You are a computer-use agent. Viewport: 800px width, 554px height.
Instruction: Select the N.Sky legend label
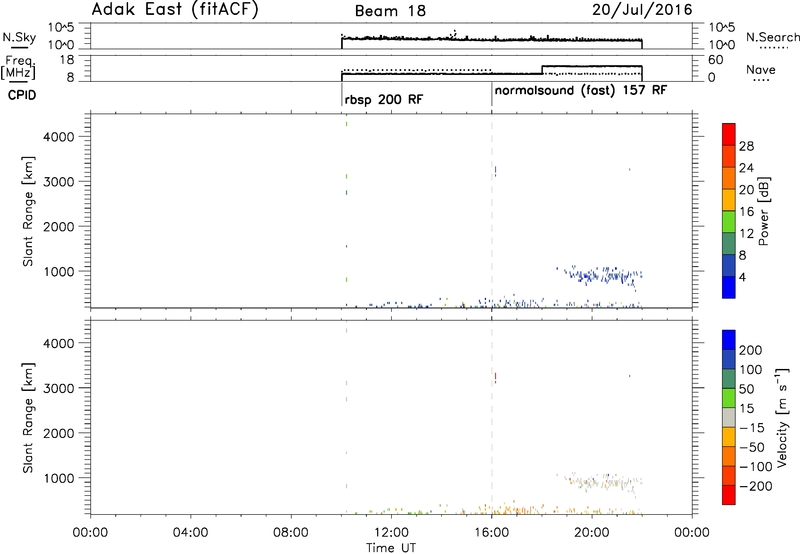point(19,37)
